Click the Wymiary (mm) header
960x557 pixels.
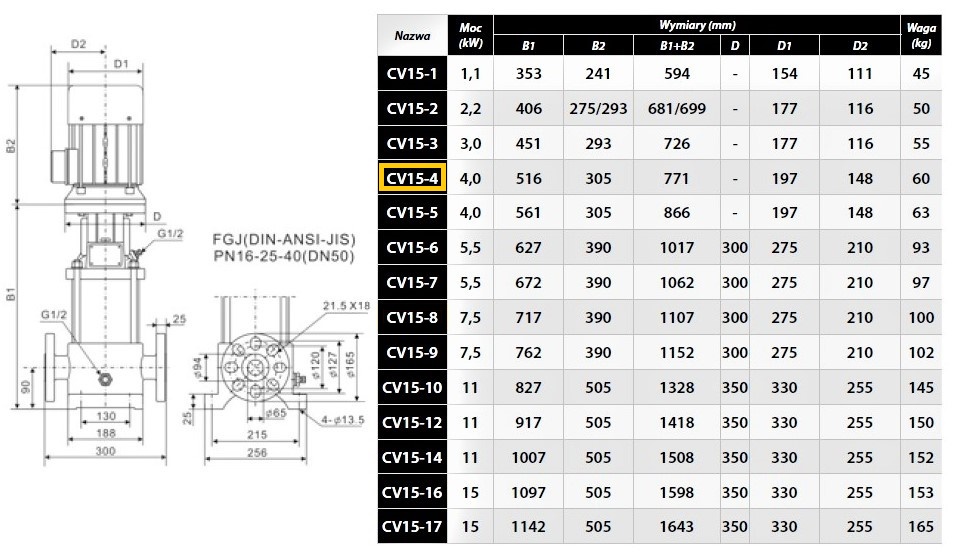[697, 25]
